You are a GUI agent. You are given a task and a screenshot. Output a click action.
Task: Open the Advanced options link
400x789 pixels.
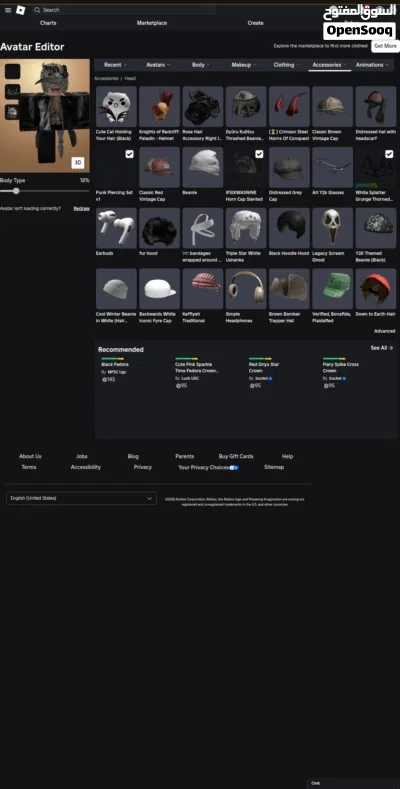pos(385,331)
